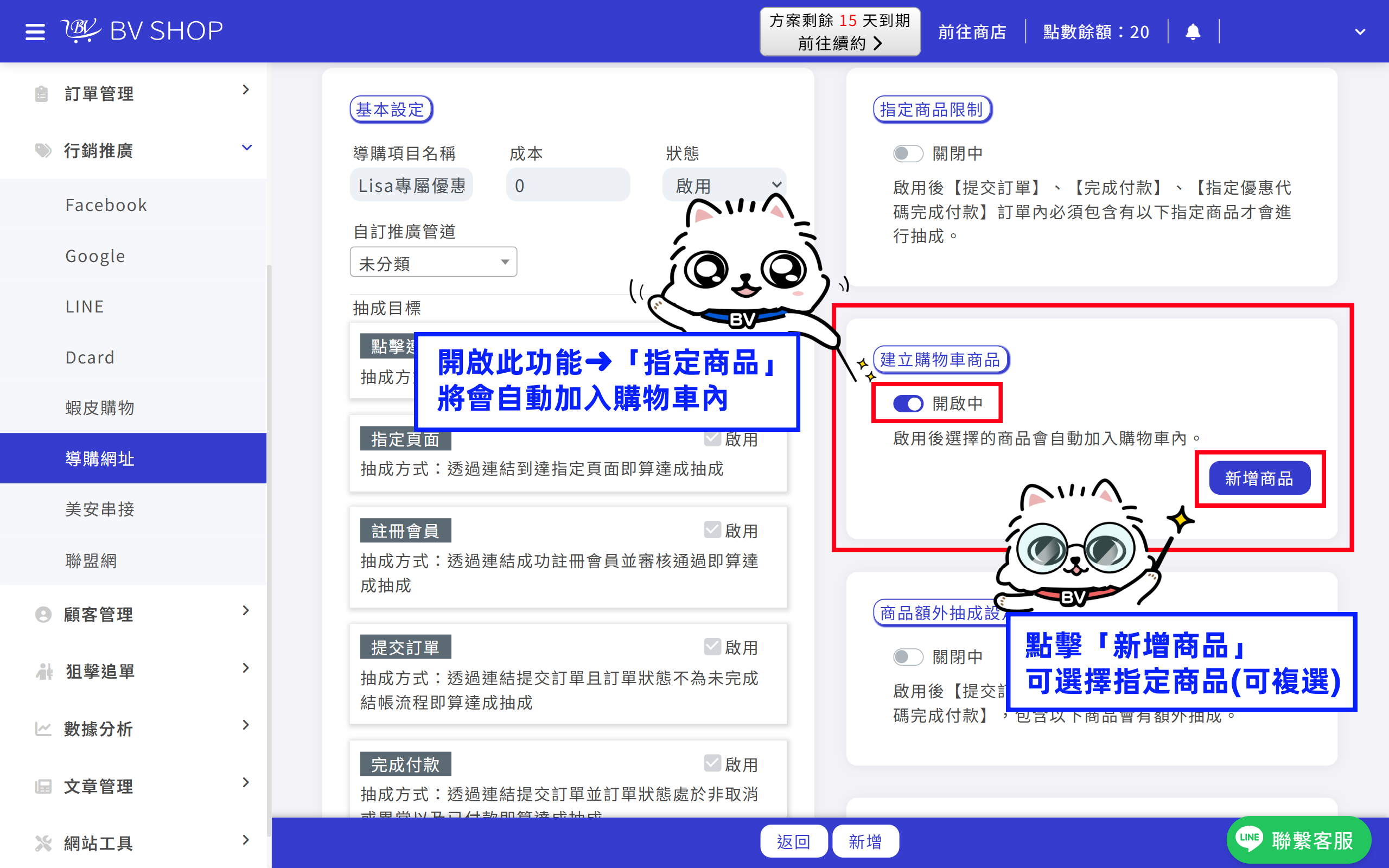Uncheck 啟用 for 完成付款
This screenshot has height=868, width=1389.
712,763
